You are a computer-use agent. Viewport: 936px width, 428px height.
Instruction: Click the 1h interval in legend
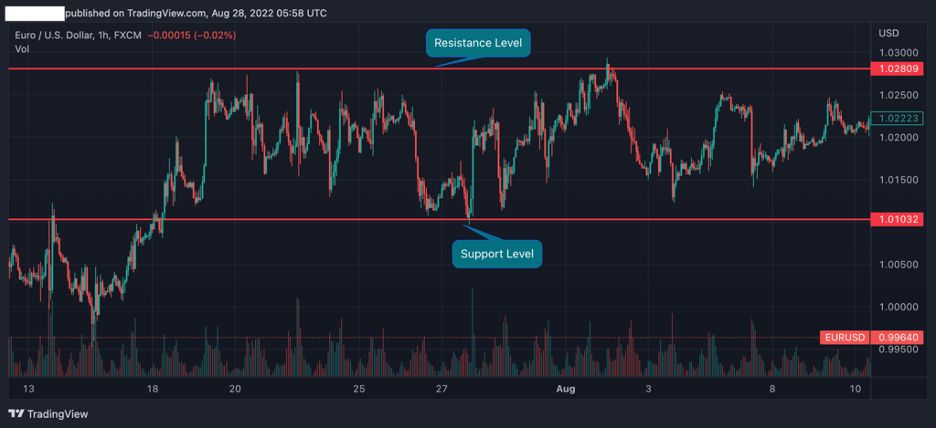pos(116,34)
